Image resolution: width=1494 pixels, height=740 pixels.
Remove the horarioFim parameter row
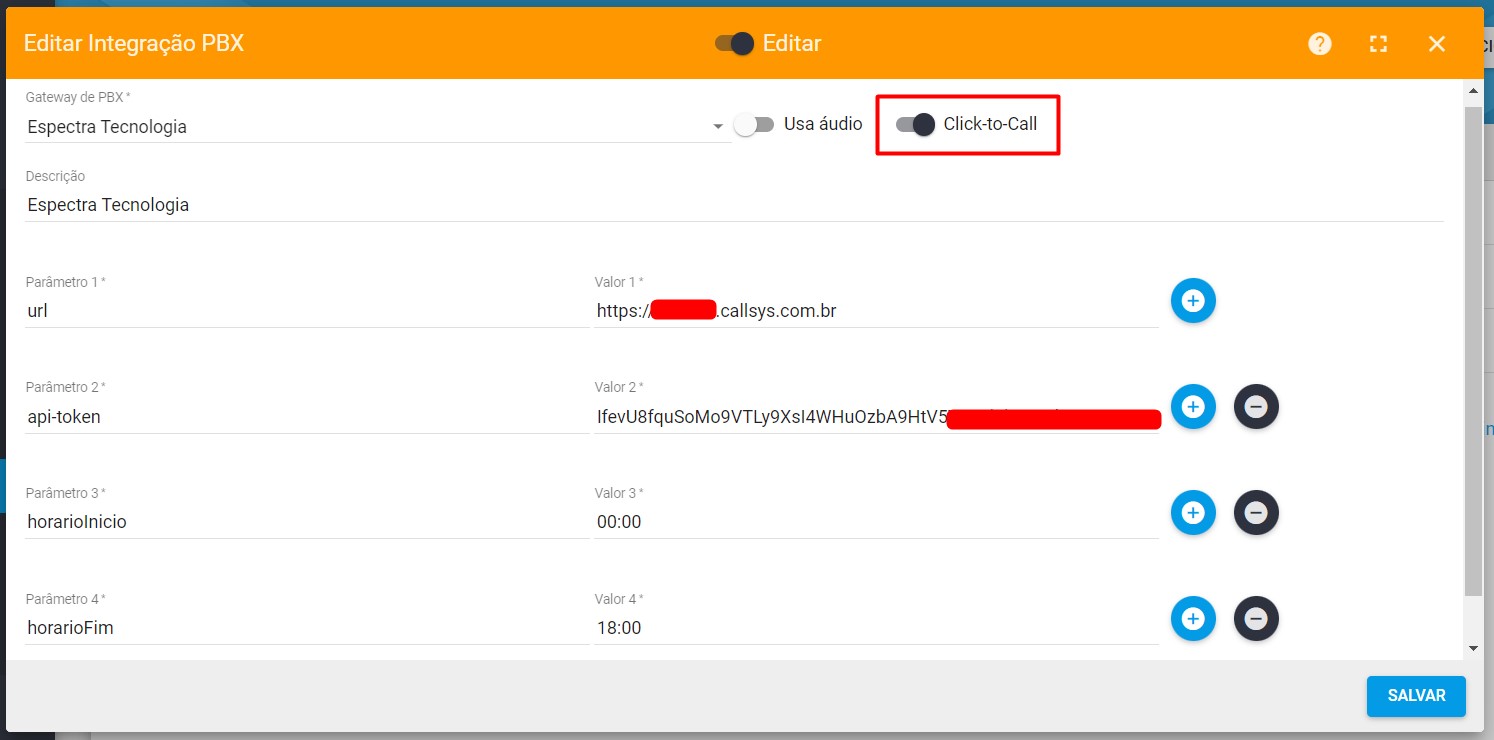point(1256,618)
